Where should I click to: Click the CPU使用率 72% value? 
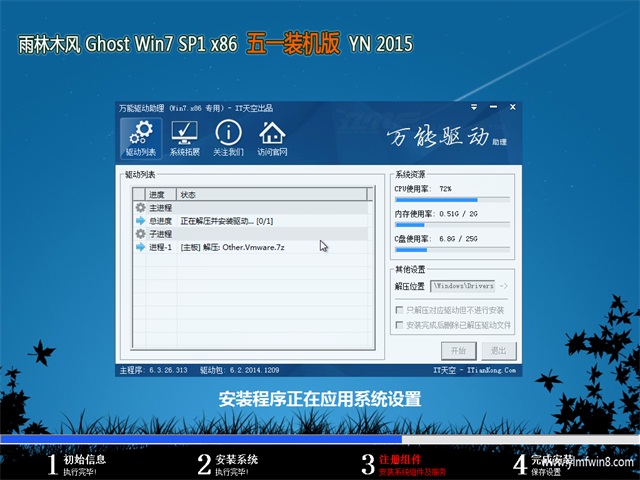445,189
